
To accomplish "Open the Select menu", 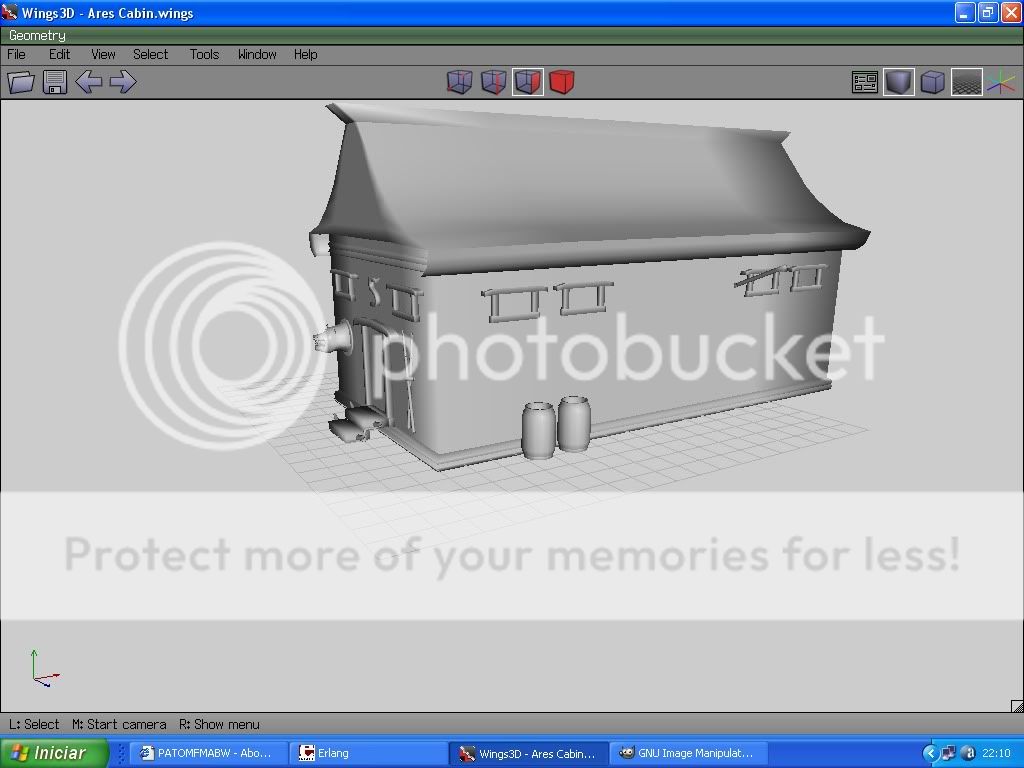I will [151, 54].
